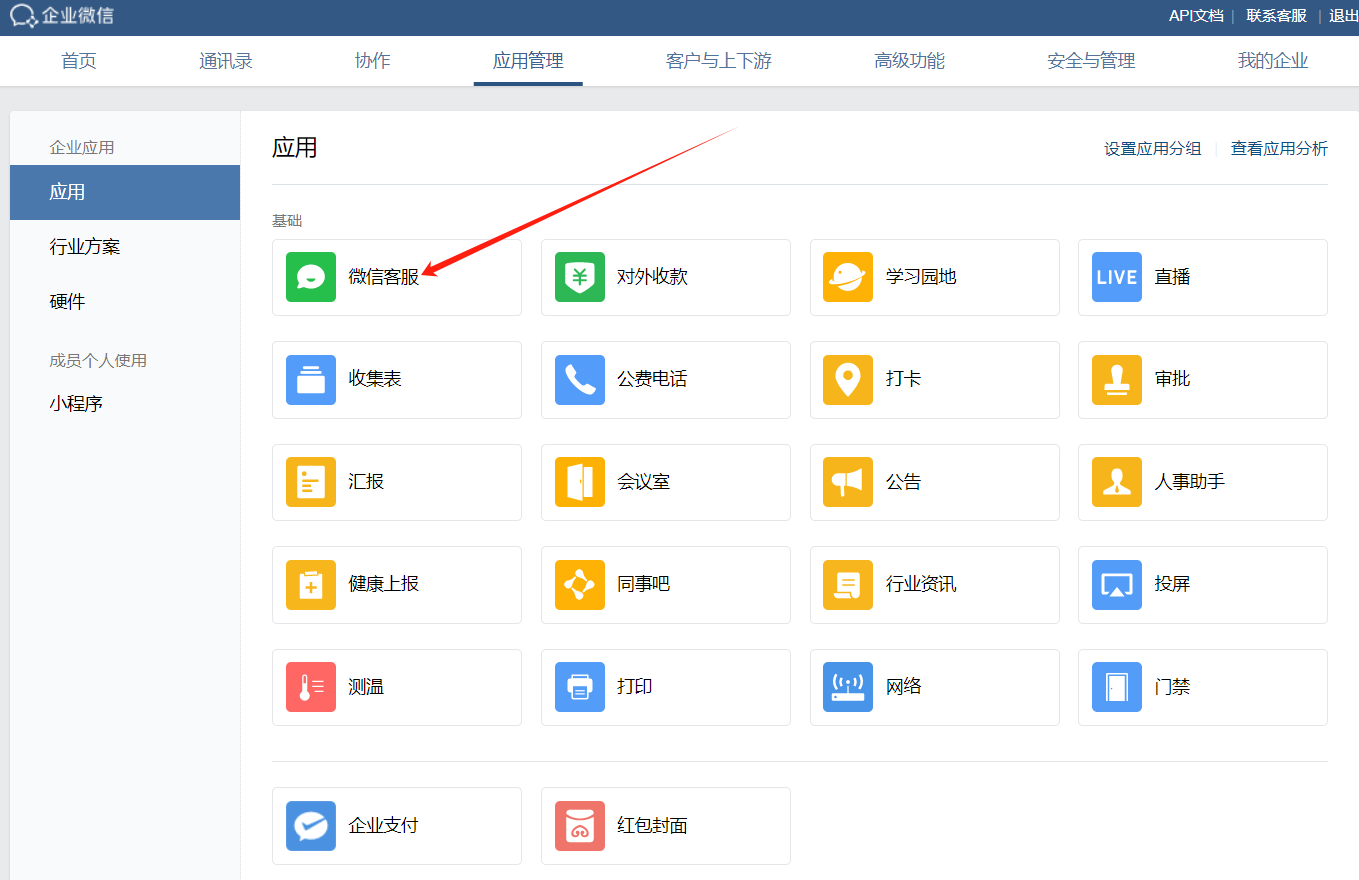
Task: Go to the 我的企业 tab
Action: tap(1272, 61)
